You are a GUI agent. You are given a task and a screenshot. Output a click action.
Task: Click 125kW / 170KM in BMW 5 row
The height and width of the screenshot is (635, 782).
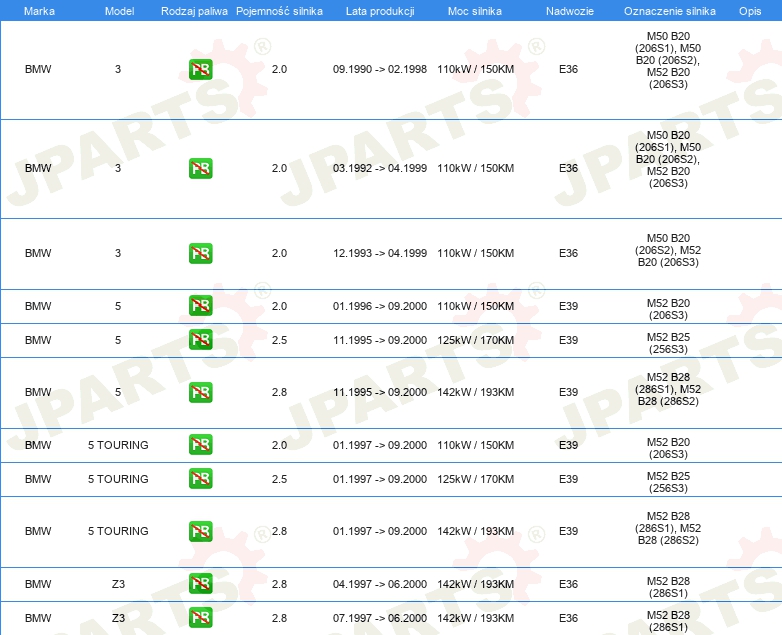475,340
